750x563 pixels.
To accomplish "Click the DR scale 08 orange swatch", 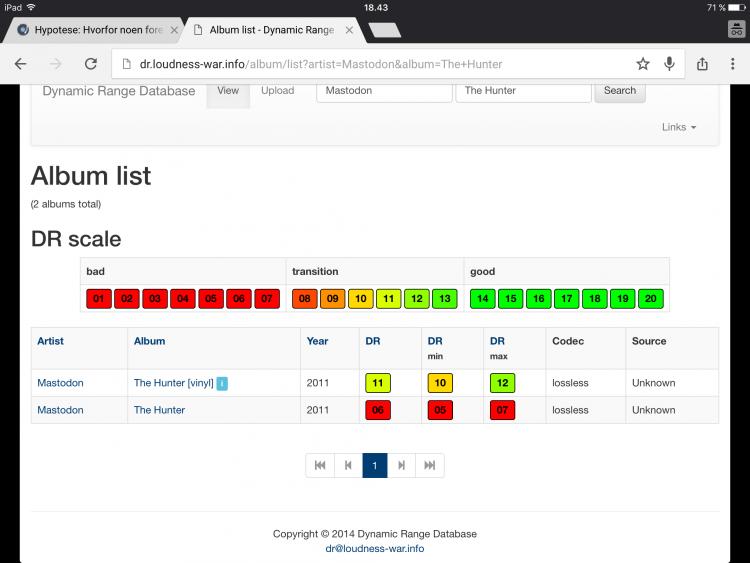I will coord(305,298).
